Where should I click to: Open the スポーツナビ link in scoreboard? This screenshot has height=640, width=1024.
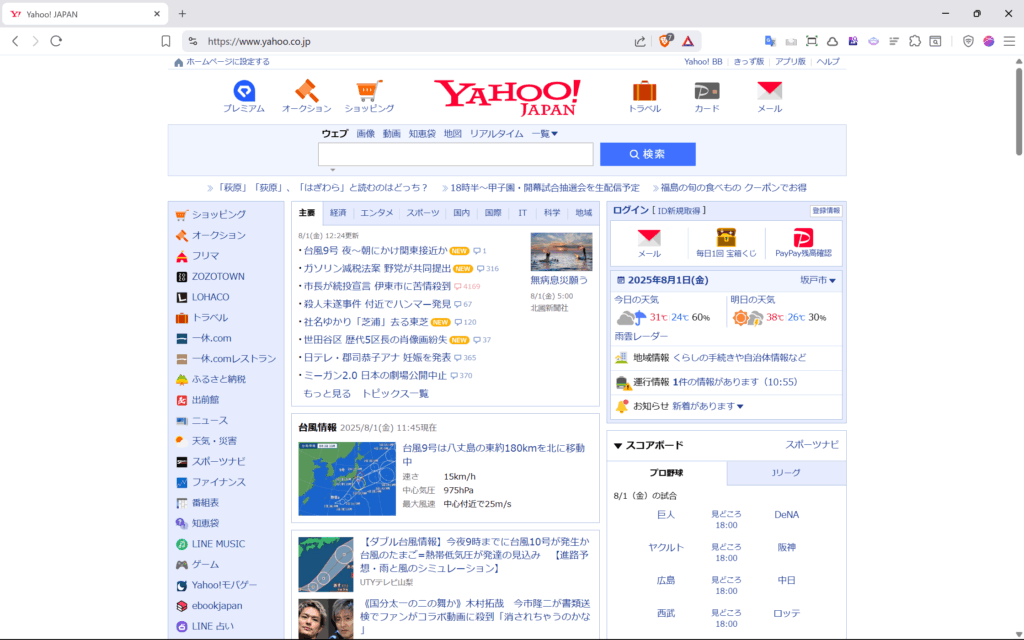coord(812,445)
